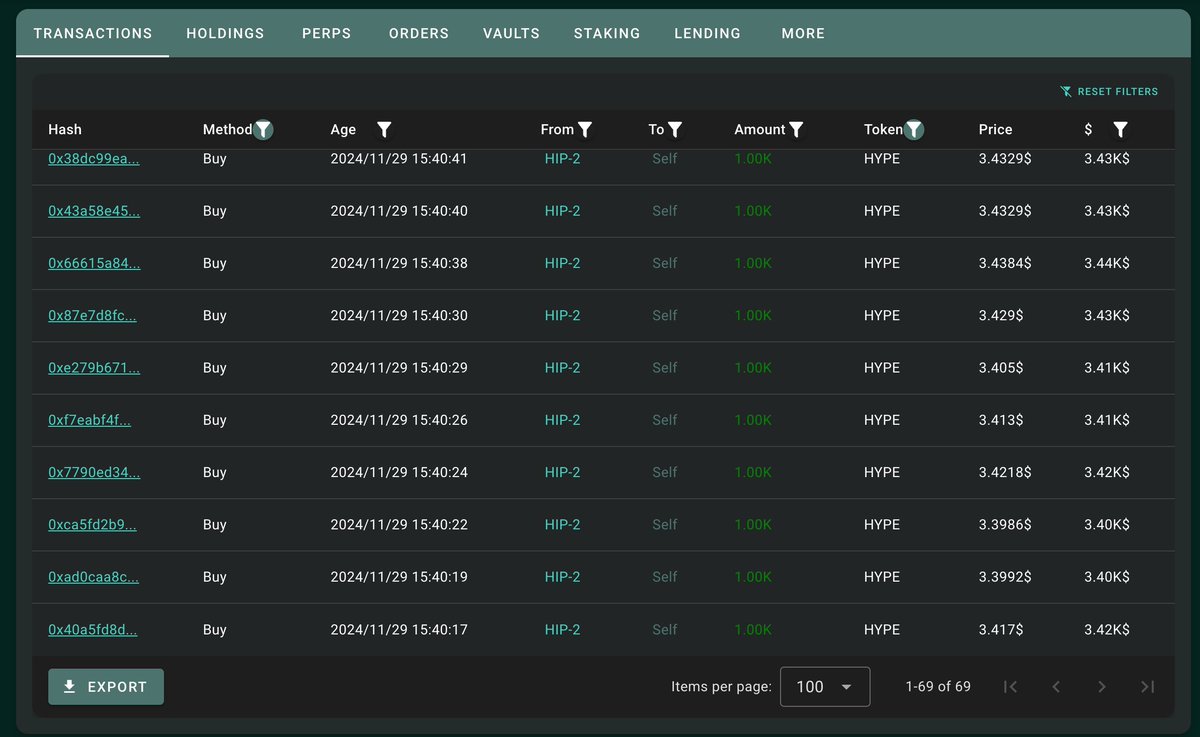Open the $ value column filter icon
1200x737 pixels.
tap(1120, 129)
